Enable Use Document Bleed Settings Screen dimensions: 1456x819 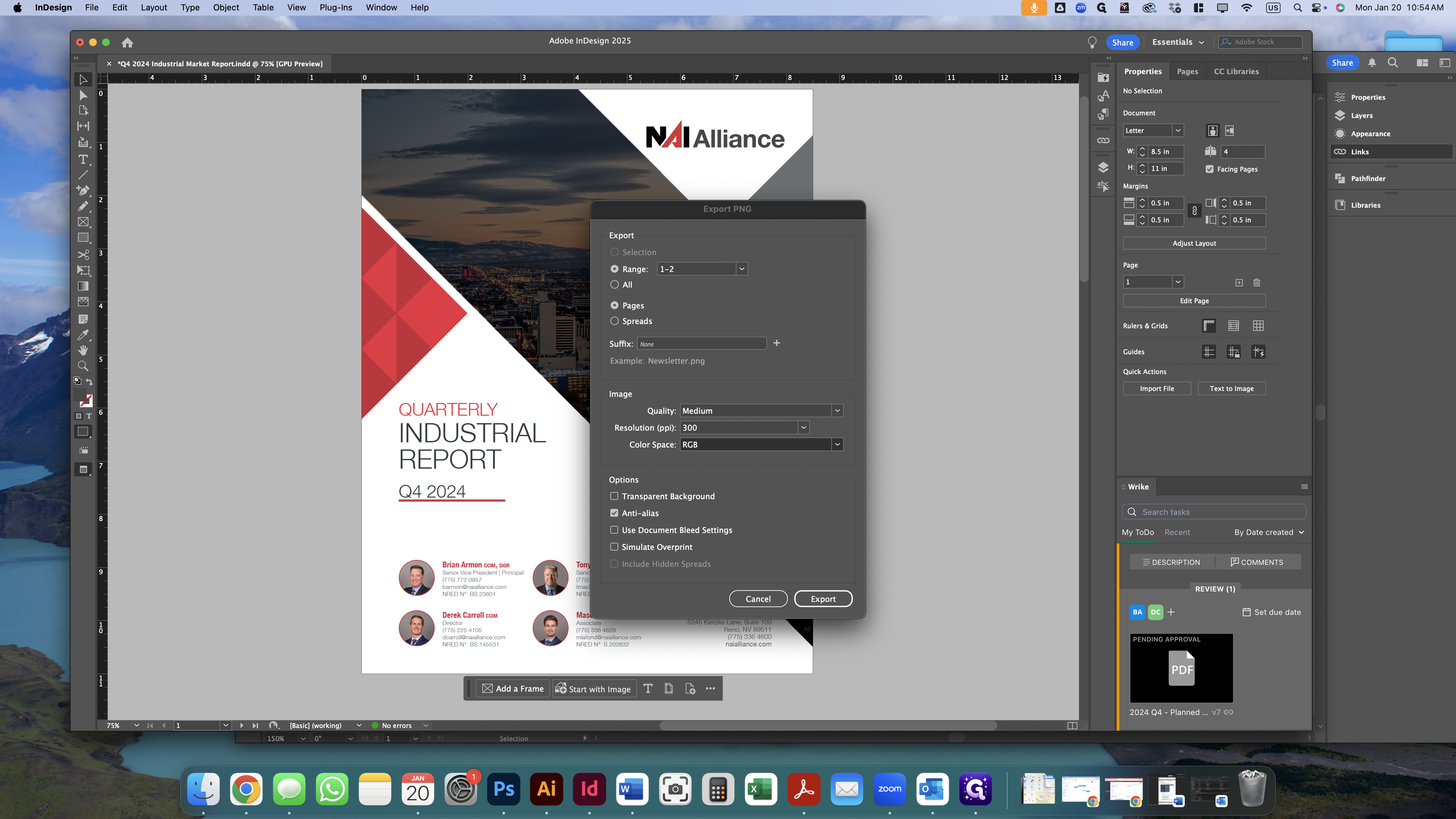click(x=614, y=530)
